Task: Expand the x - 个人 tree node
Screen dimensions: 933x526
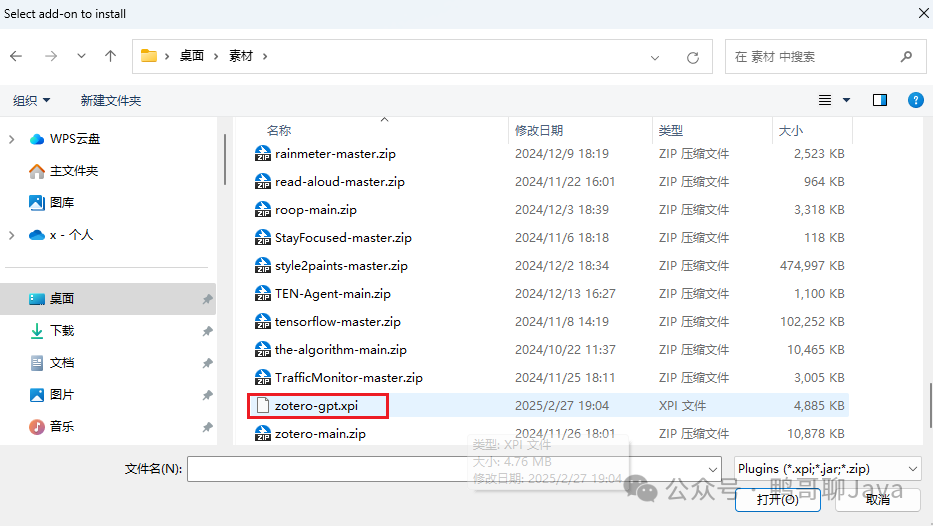Action: (11, 235)
